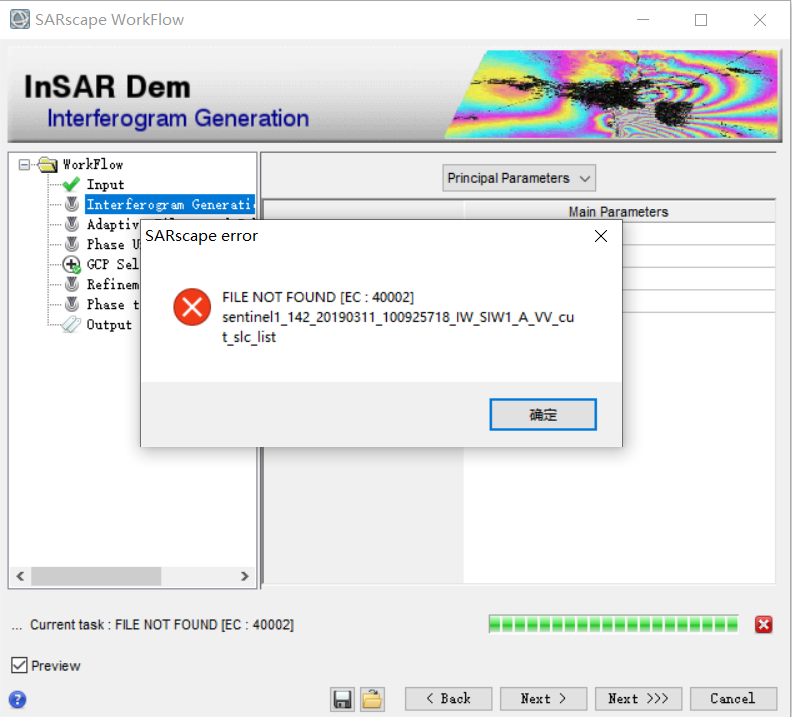Screen dimensions: 792x717
Task: Click the save floppy disk icon
Action: coord(342,699)
